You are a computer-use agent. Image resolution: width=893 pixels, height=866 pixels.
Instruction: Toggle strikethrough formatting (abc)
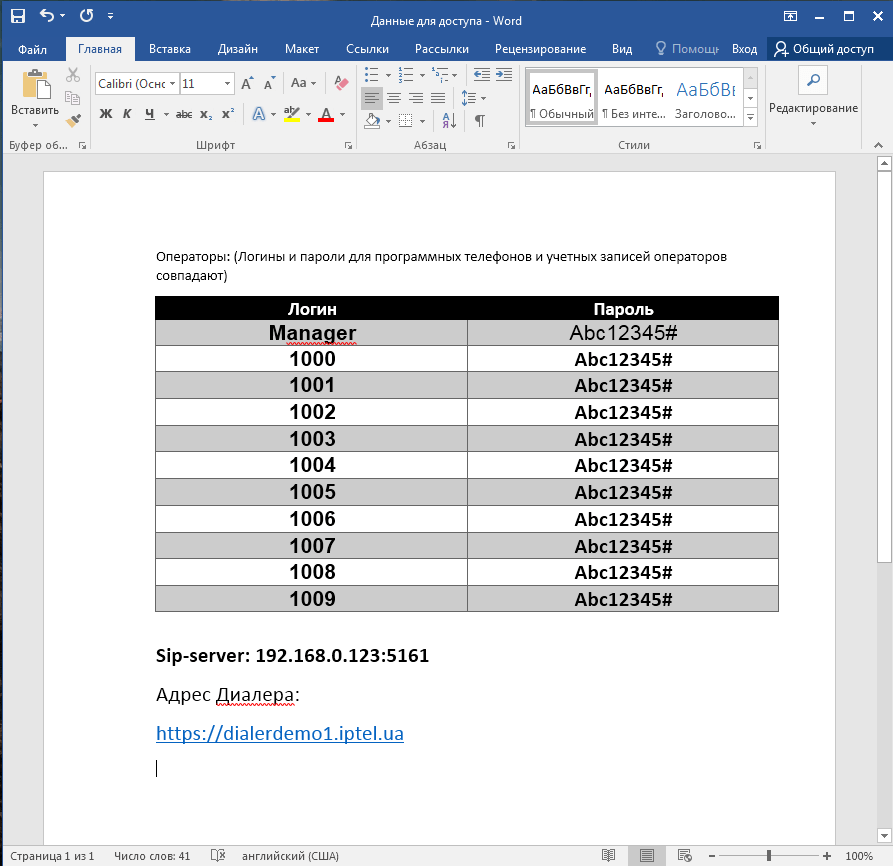(183, 114)
